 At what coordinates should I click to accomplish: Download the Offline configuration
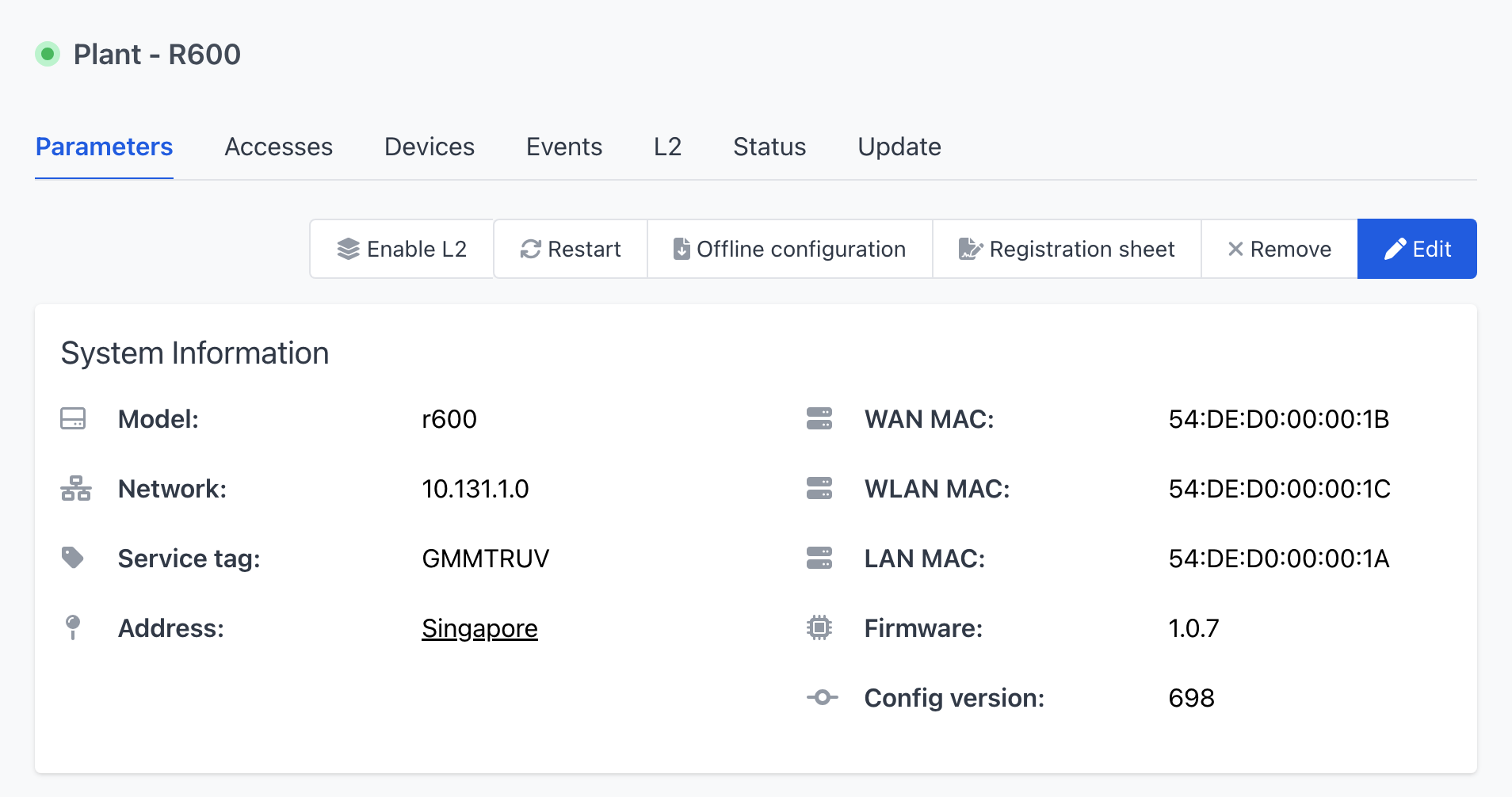pos(790,249)
